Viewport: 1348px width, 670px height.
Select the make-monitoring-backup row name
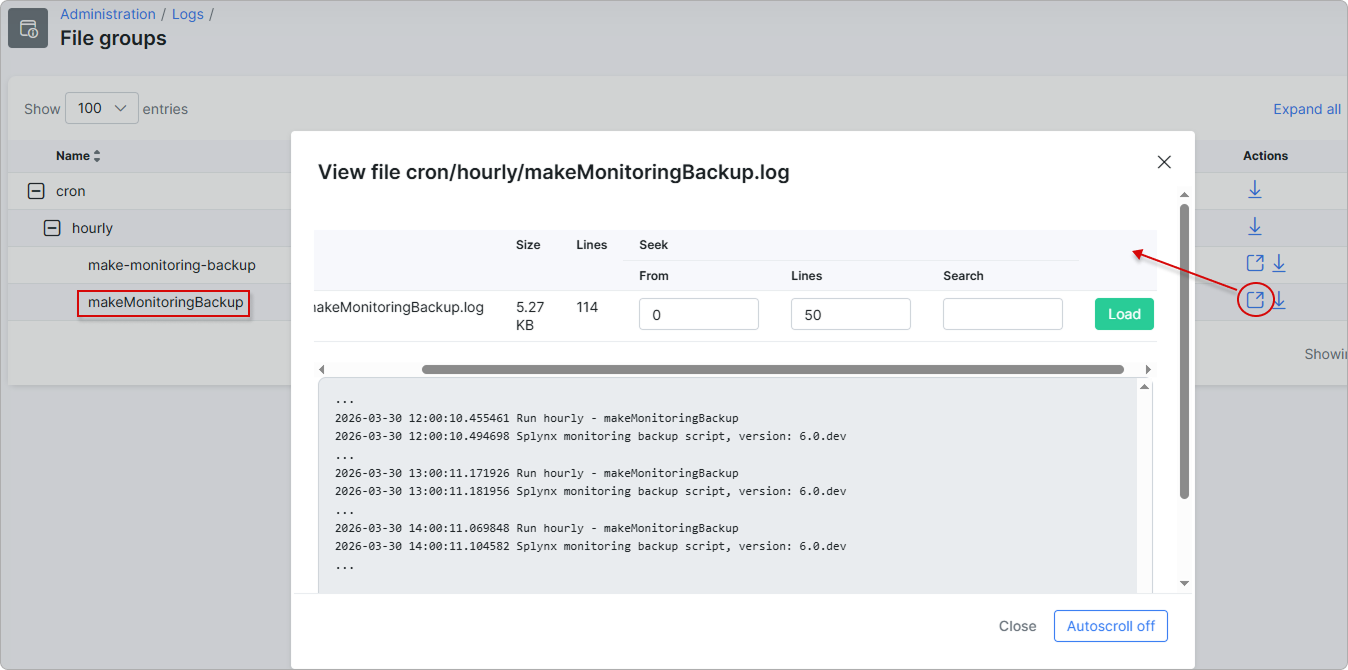[x=172, y=265]
